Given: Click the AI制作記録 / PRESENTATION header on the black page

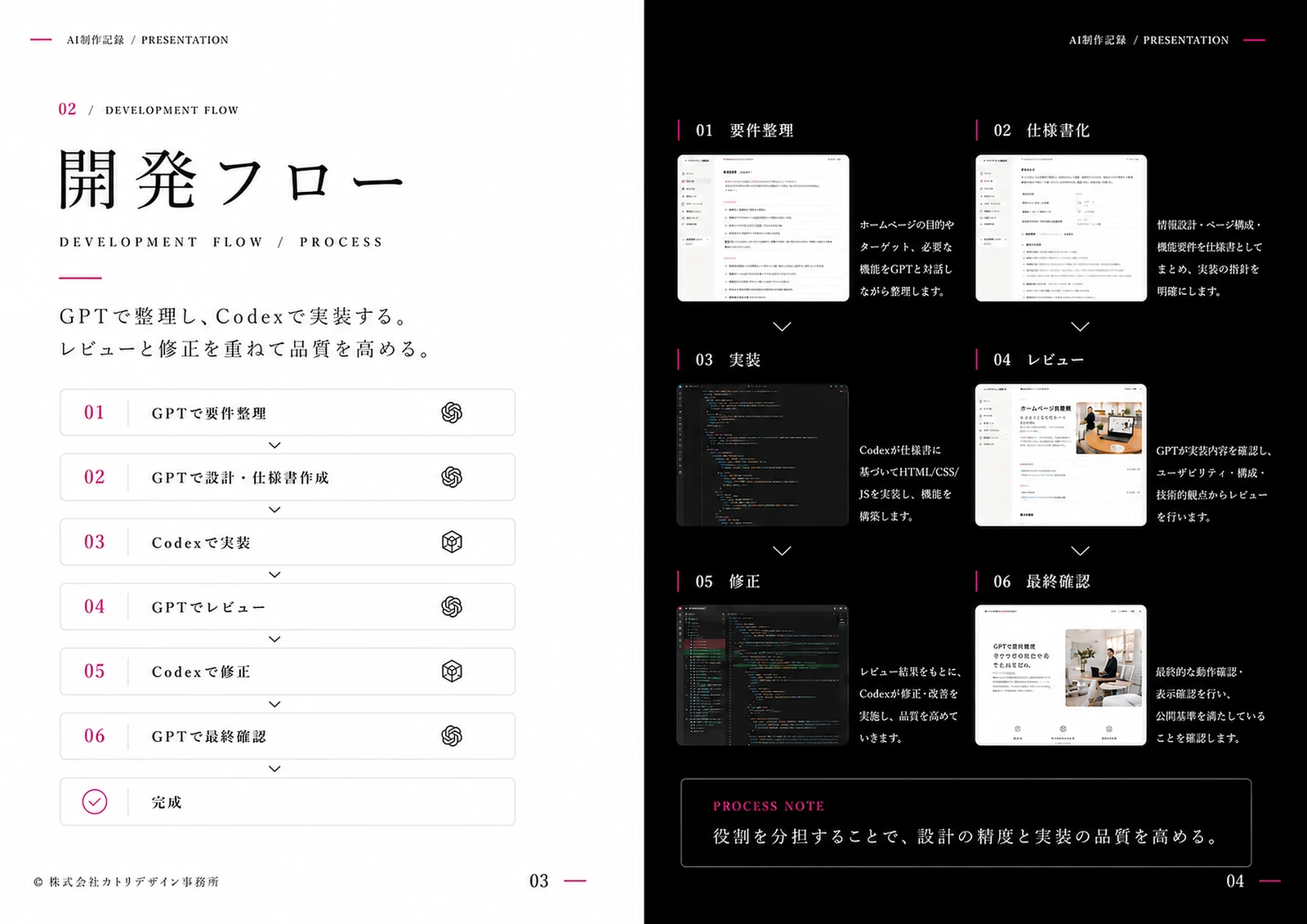Looking at the screenshot, I should [1149, 40].
